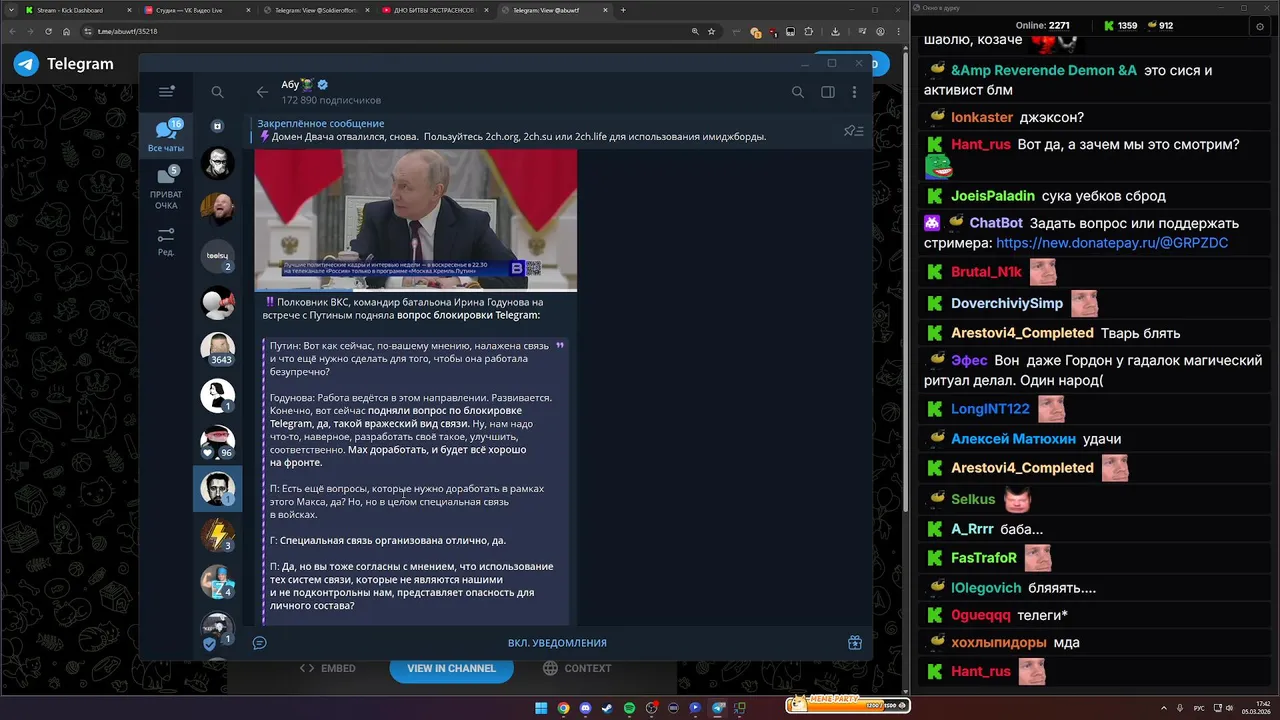
Task: Click the CONTEXT option on the page
Action: pos(577,668)
